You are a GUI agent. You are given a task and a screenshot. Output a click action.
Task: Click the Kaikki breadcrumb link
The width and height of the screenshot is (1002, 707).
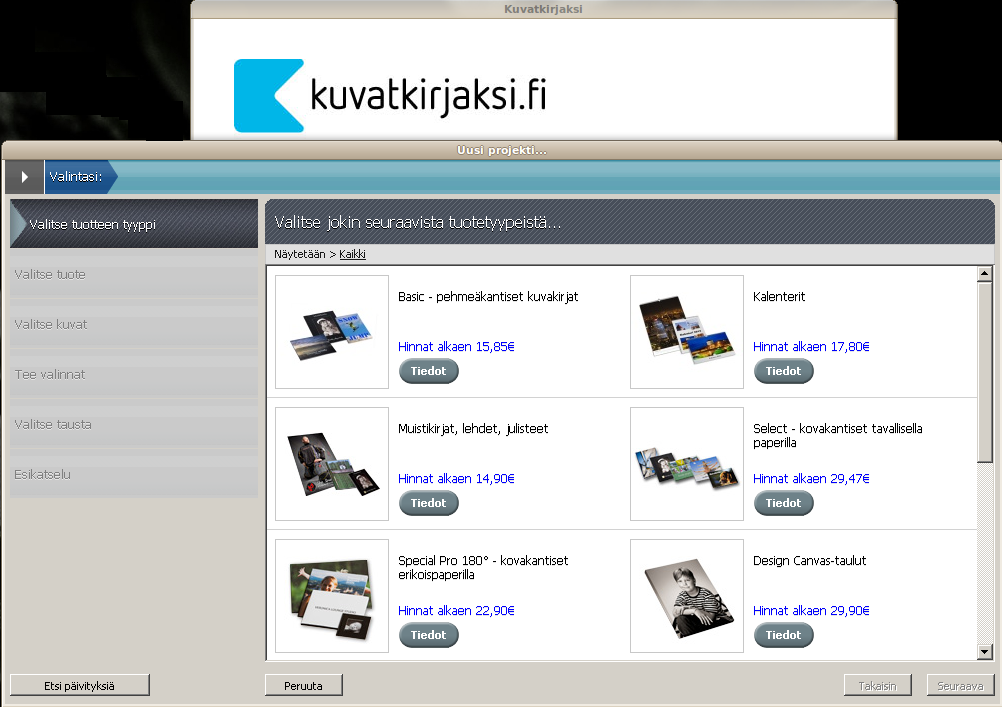tap(352, 254)
